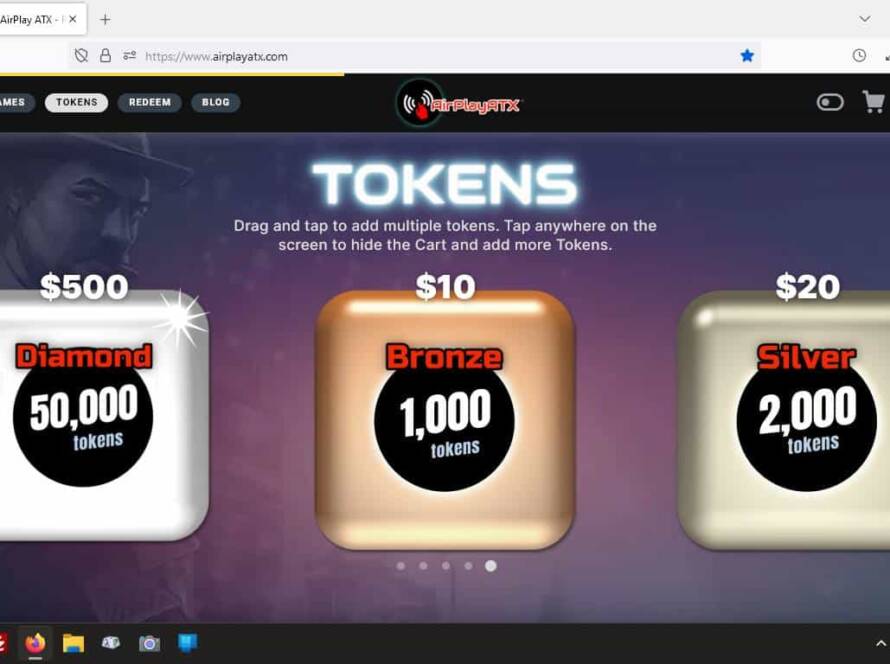Open the REDEEM nav item
This screenshot has width=890, height=664.
149,102
